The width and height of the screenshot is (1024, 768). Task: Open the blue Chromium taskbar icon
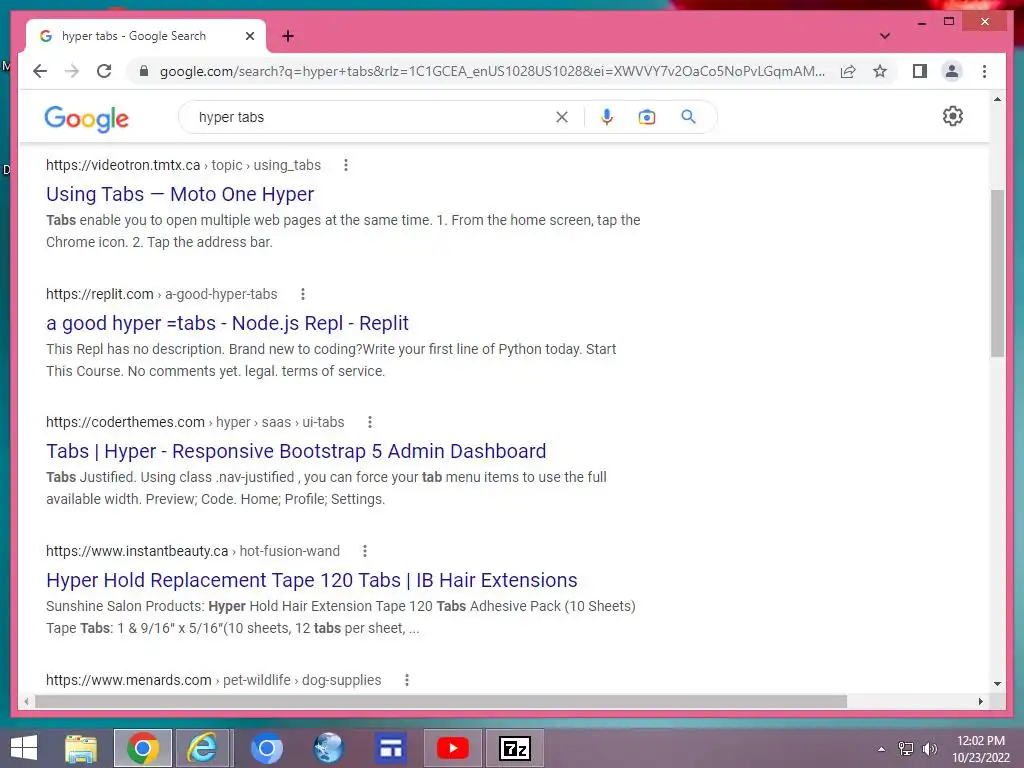click(x=266, y=748)
